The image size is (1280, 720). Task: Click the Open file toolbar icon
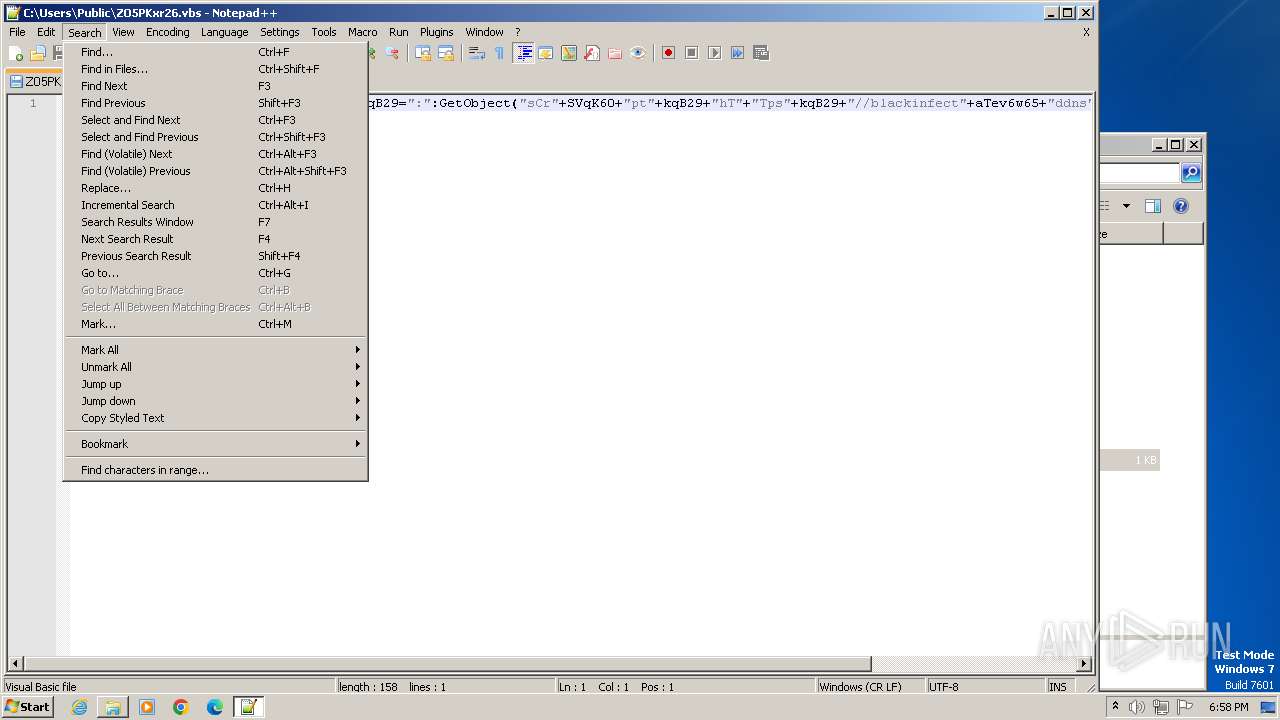pyautogui.click(x=38, y=53)
